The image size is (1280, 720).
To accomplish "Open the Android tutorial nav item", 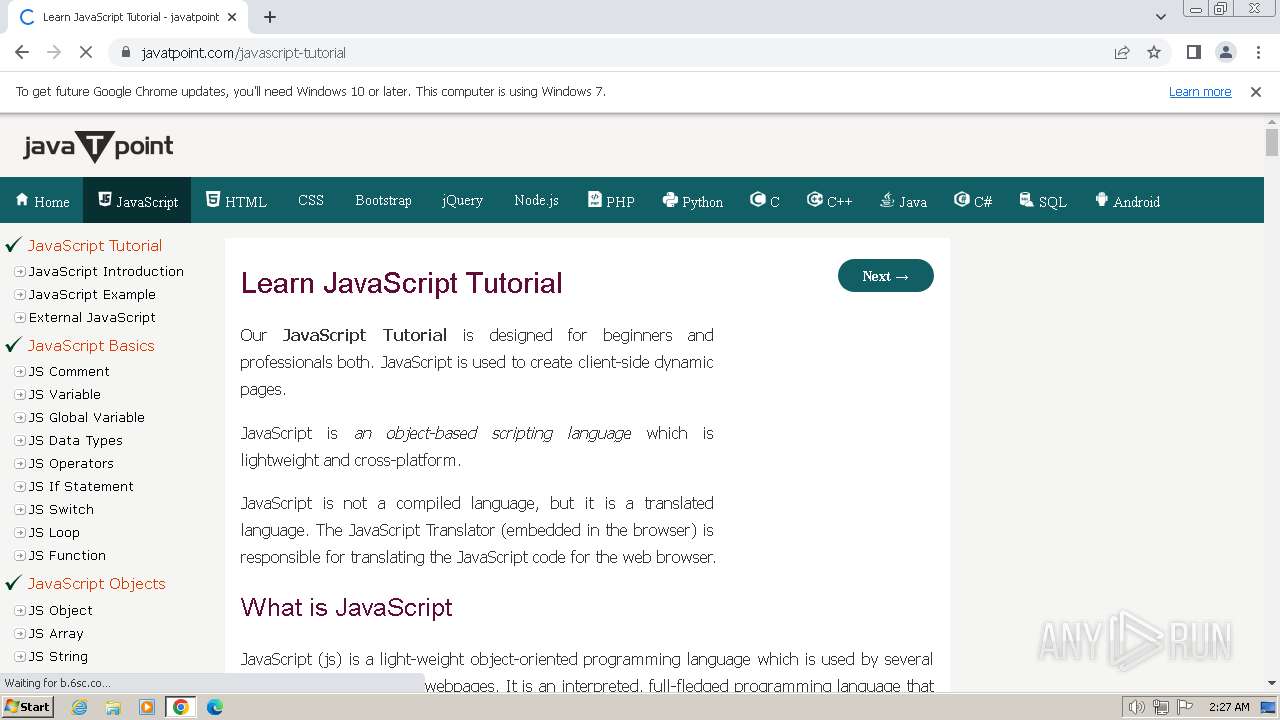I will [x=1127, y=201].
